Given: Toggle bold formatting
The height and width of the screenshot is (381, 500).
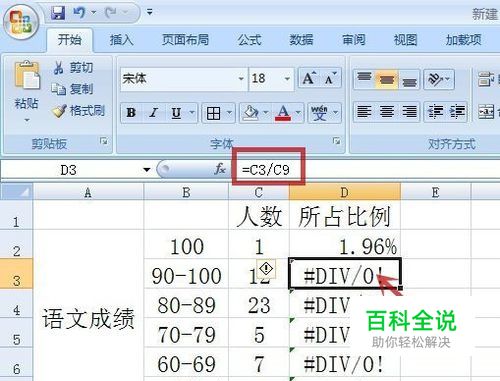Looking at the screenshot, I should (131, 113).
